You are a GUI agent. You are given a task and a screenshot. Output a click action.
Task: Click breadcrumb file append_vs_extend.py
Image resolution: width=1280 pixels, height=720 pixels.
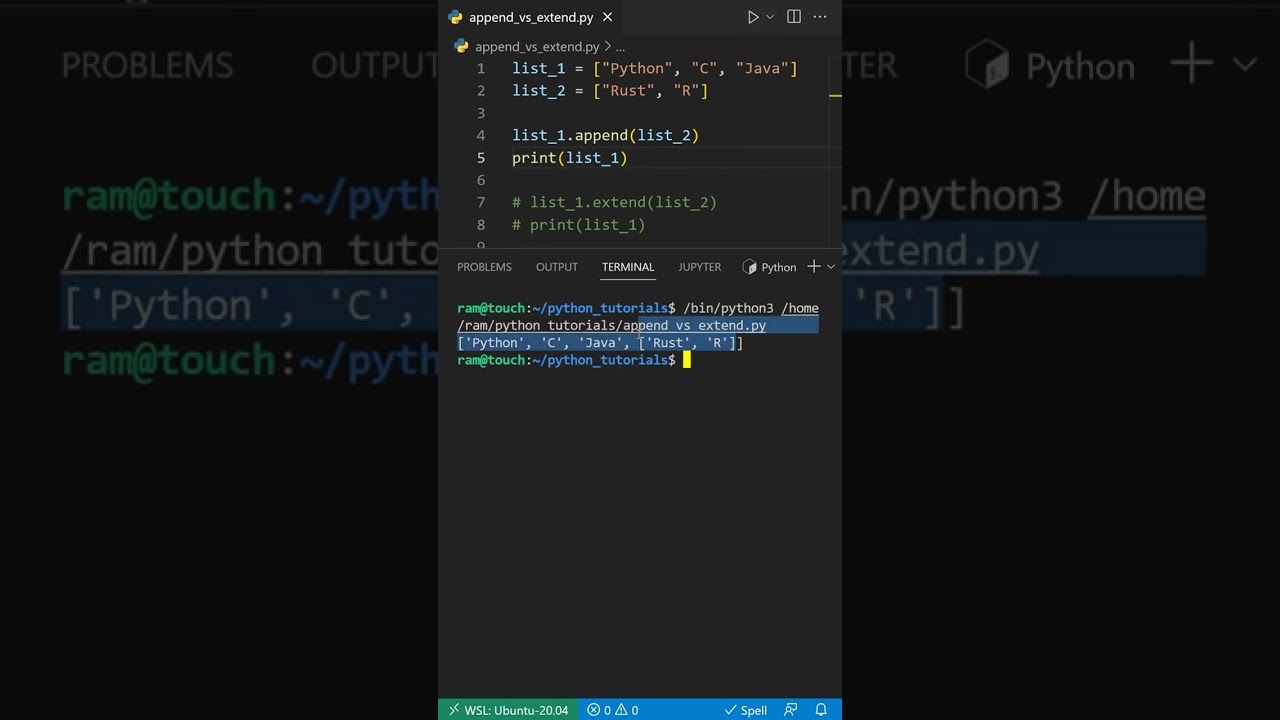(x=537, y=46)
